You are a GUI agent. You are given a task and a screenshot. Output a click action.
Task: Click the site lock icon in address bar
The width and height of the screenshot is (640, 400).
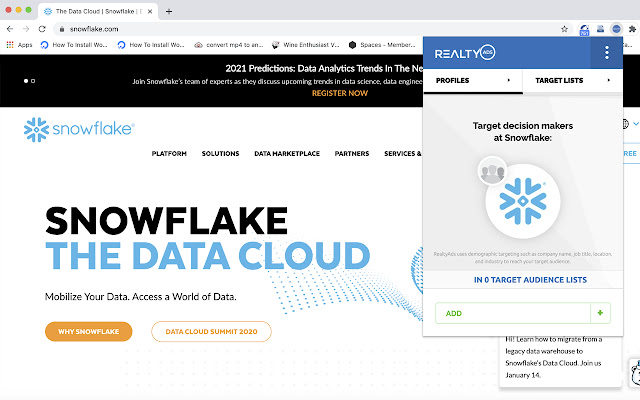click(62, 29)
